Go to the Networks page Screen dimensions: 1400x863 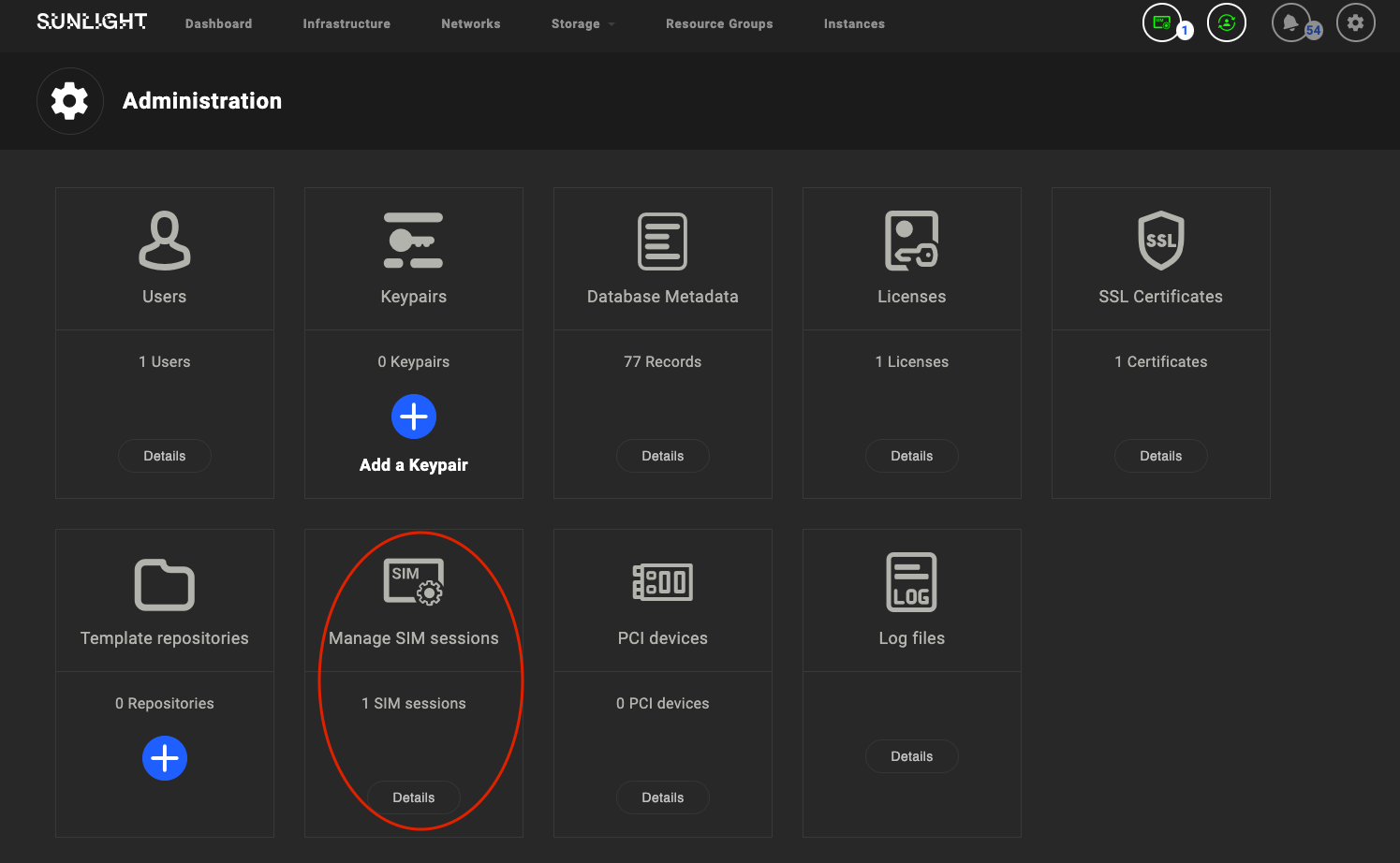[x=471, y=23]
